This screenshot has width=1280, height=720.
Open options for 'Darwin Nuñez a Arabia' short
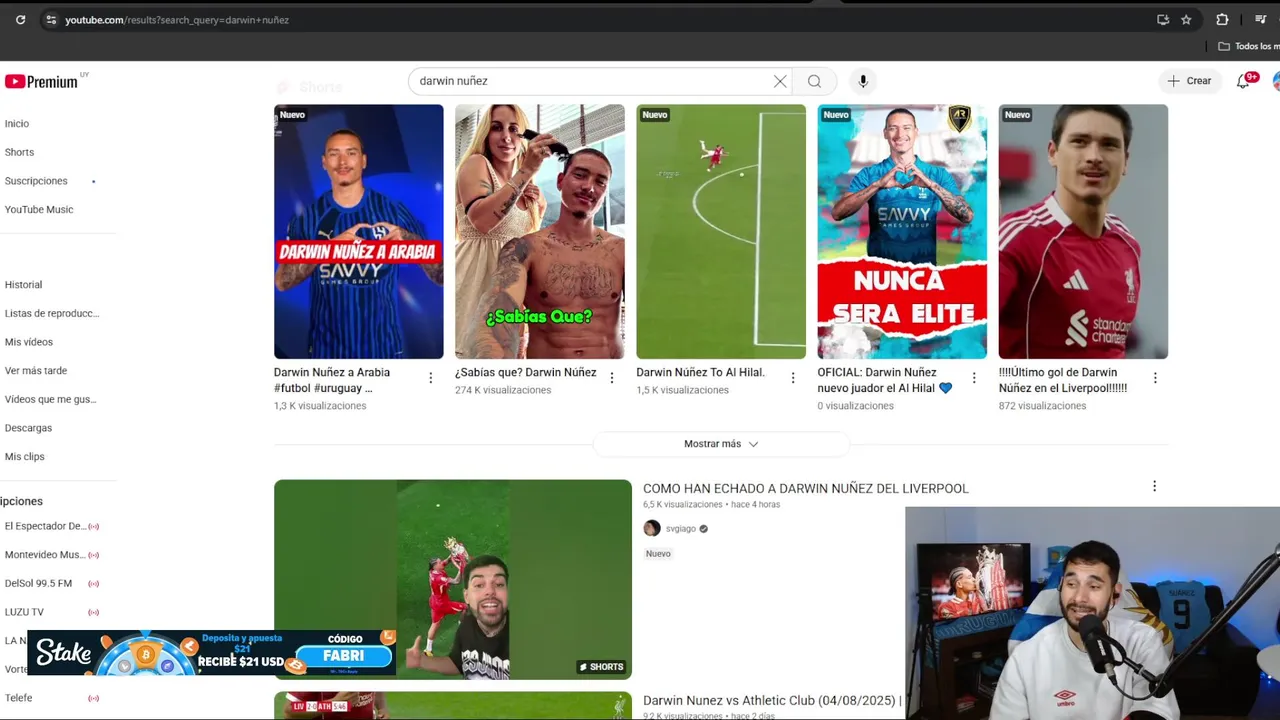tap(431, 378)
